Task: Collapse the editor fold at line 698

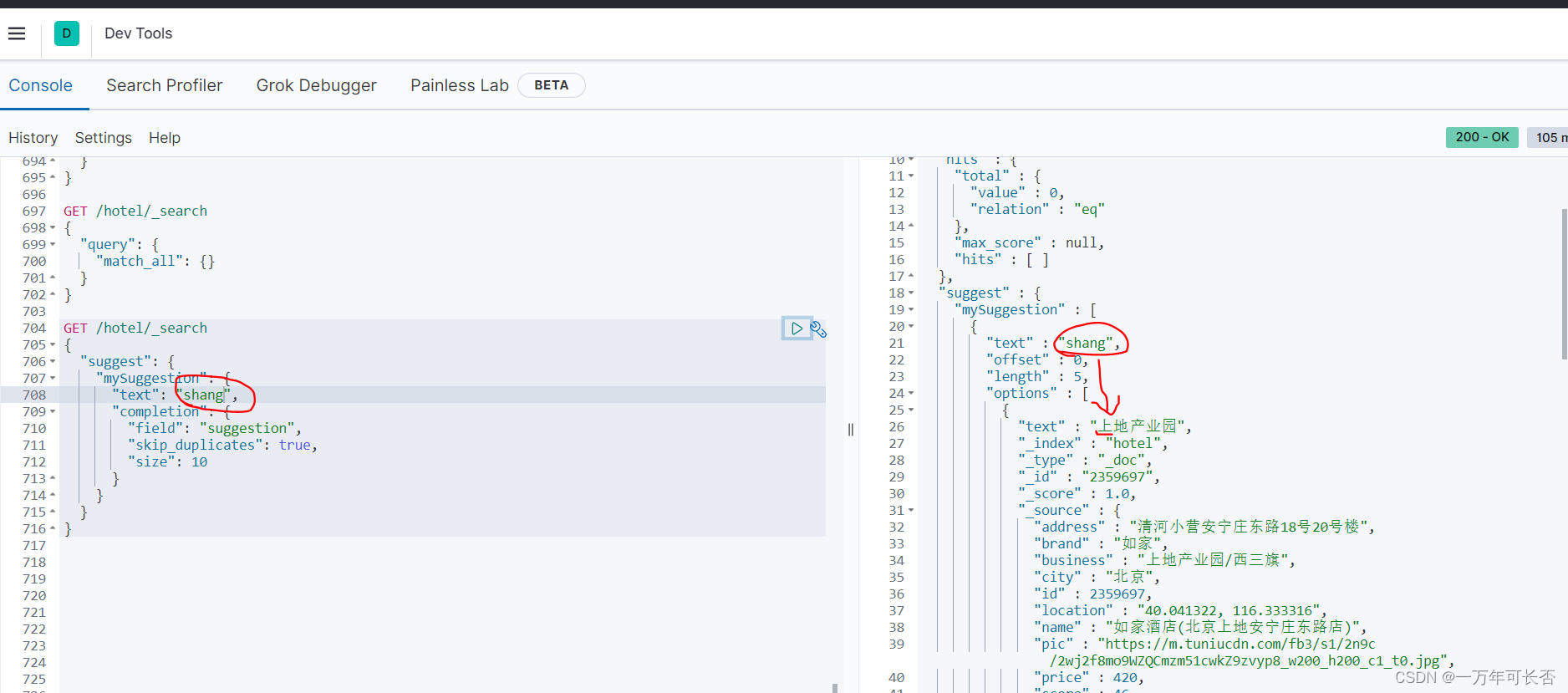Action: 53,228
